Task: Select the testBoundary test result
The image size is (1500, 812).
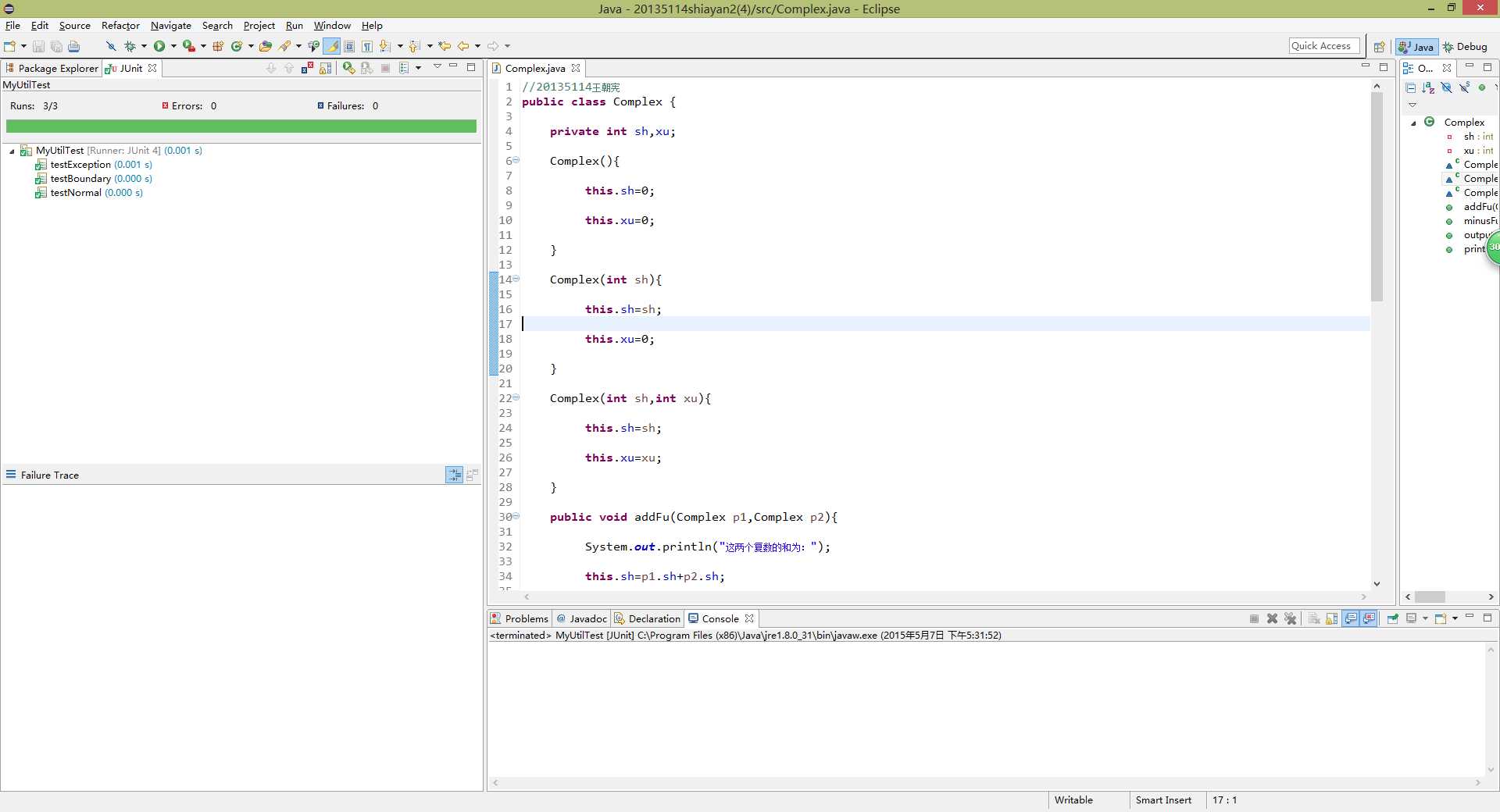Action: (94, 179)
